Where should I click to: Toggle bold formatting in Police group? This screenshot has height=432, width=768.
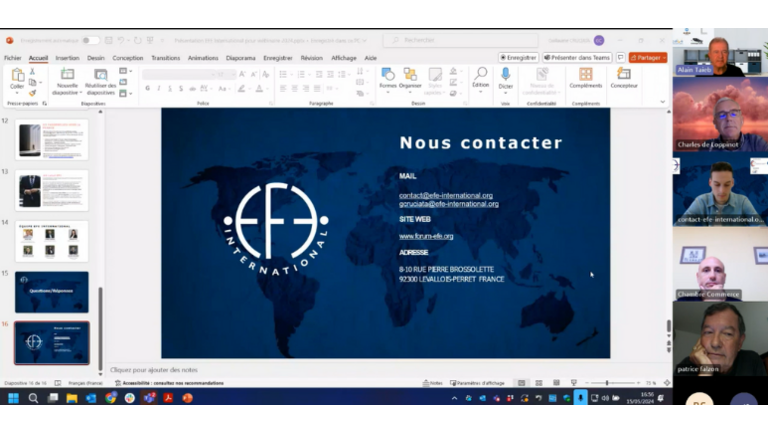tap(147, 88)
